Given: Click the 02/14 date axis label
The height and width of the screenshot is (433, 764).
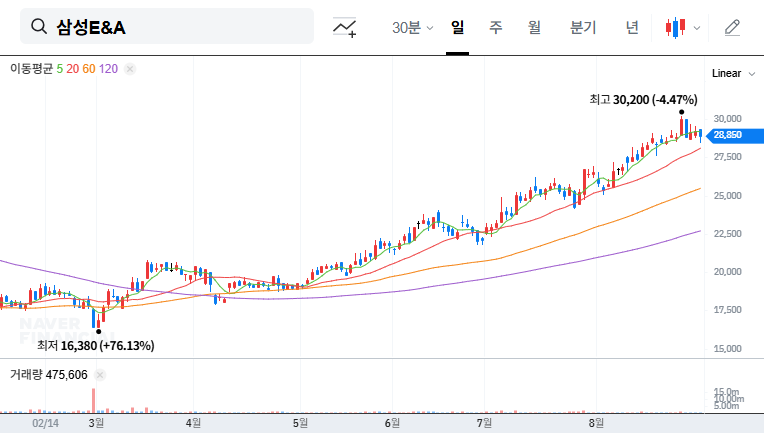Looking at the screenshot, I should click(45, 423).
